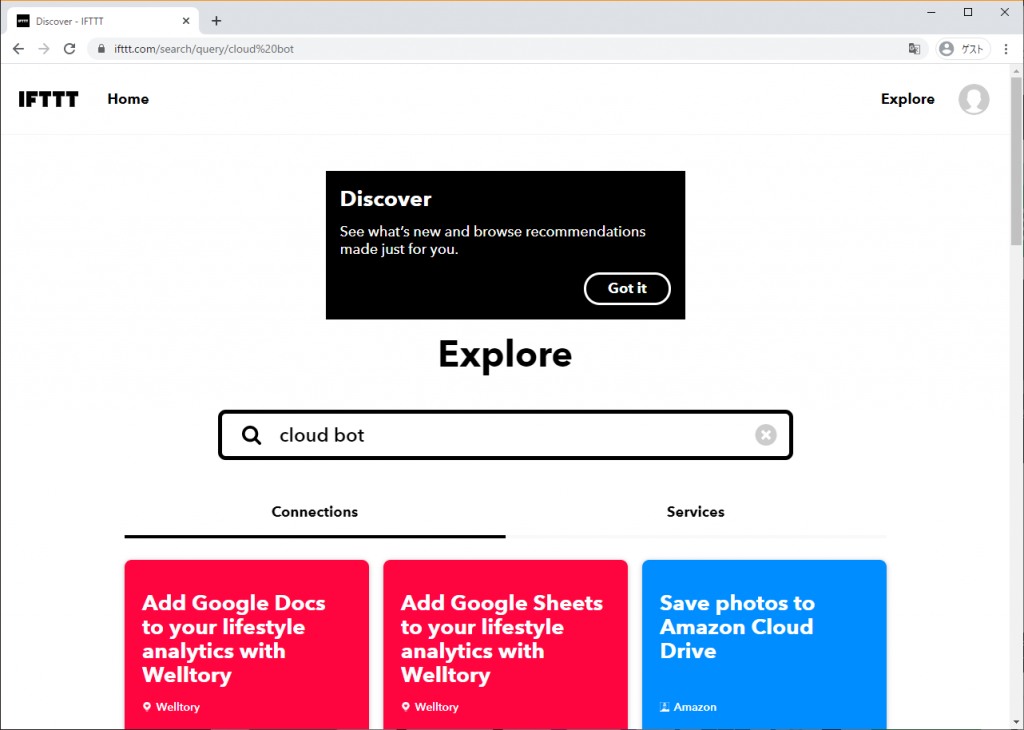The image size is (1024, 730).
Task: Select the Discover - IFTTT browser tab
Action: (x=103, y=21)
